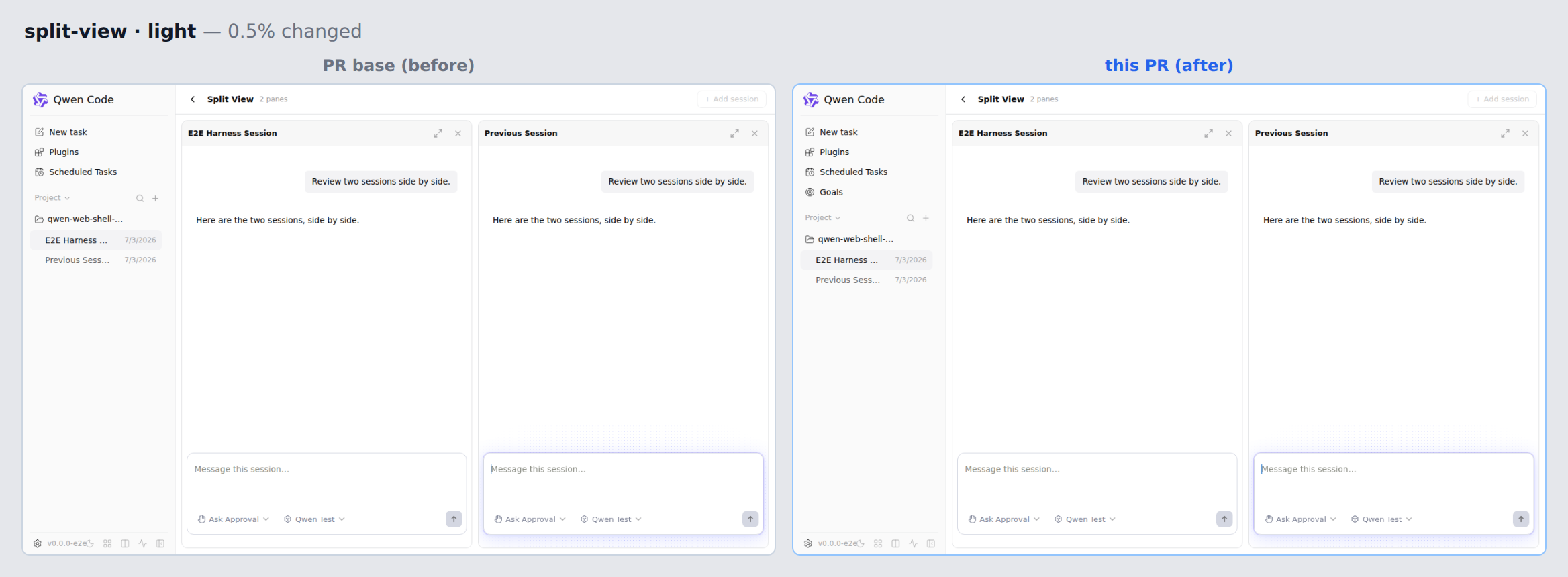Collapse sidebar icon in before window footer
The image size is (1568, 577).
pos(160,543)
